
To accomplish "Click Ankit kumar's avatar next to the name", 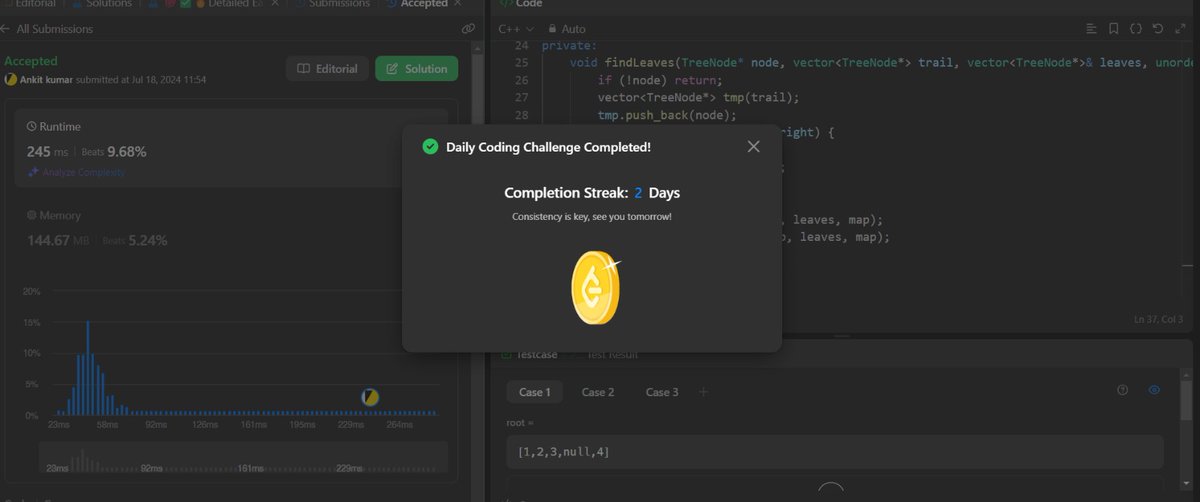I will click(x=10, y=79).
